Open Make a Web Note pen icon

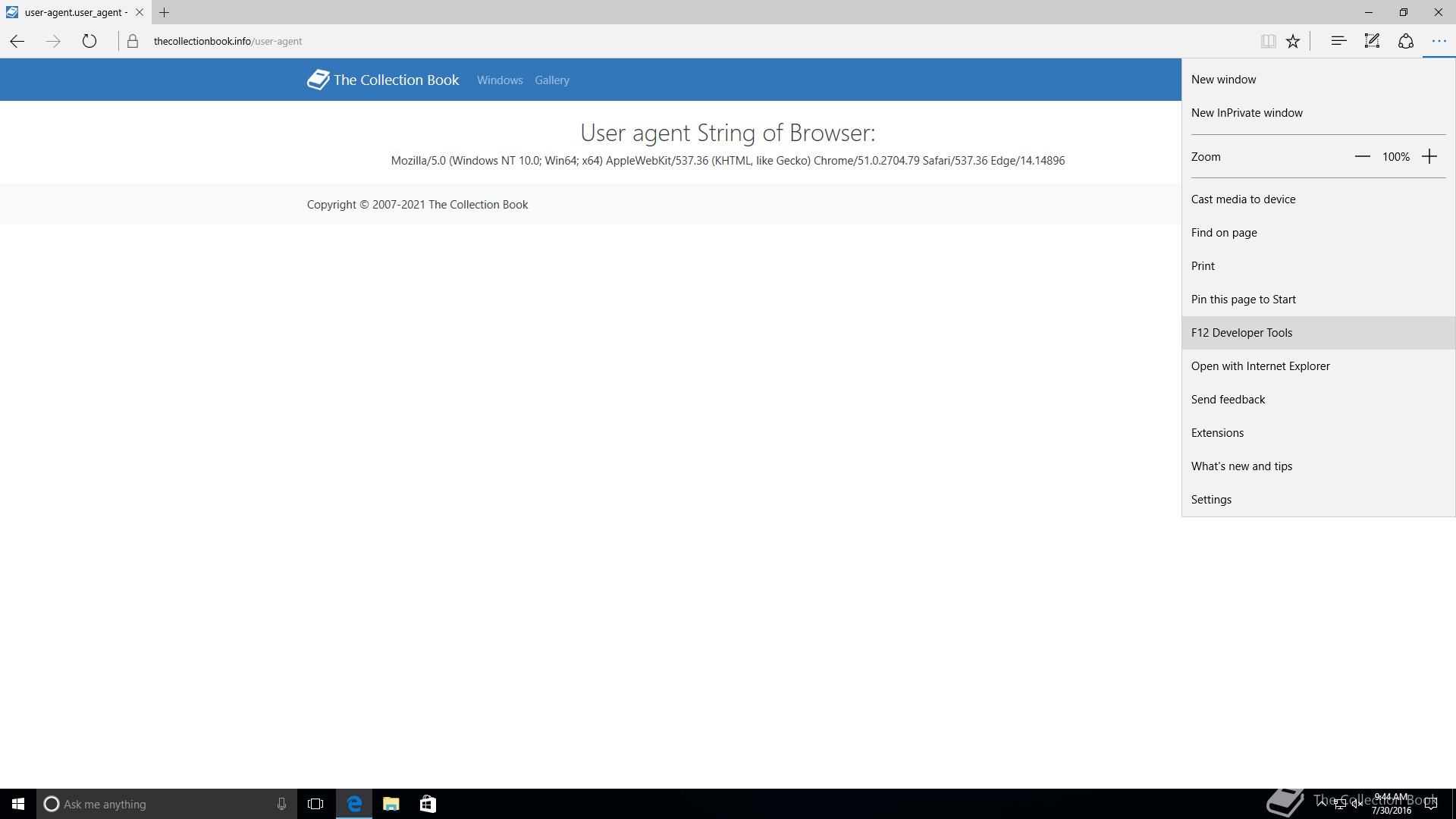pos(1372,41)
